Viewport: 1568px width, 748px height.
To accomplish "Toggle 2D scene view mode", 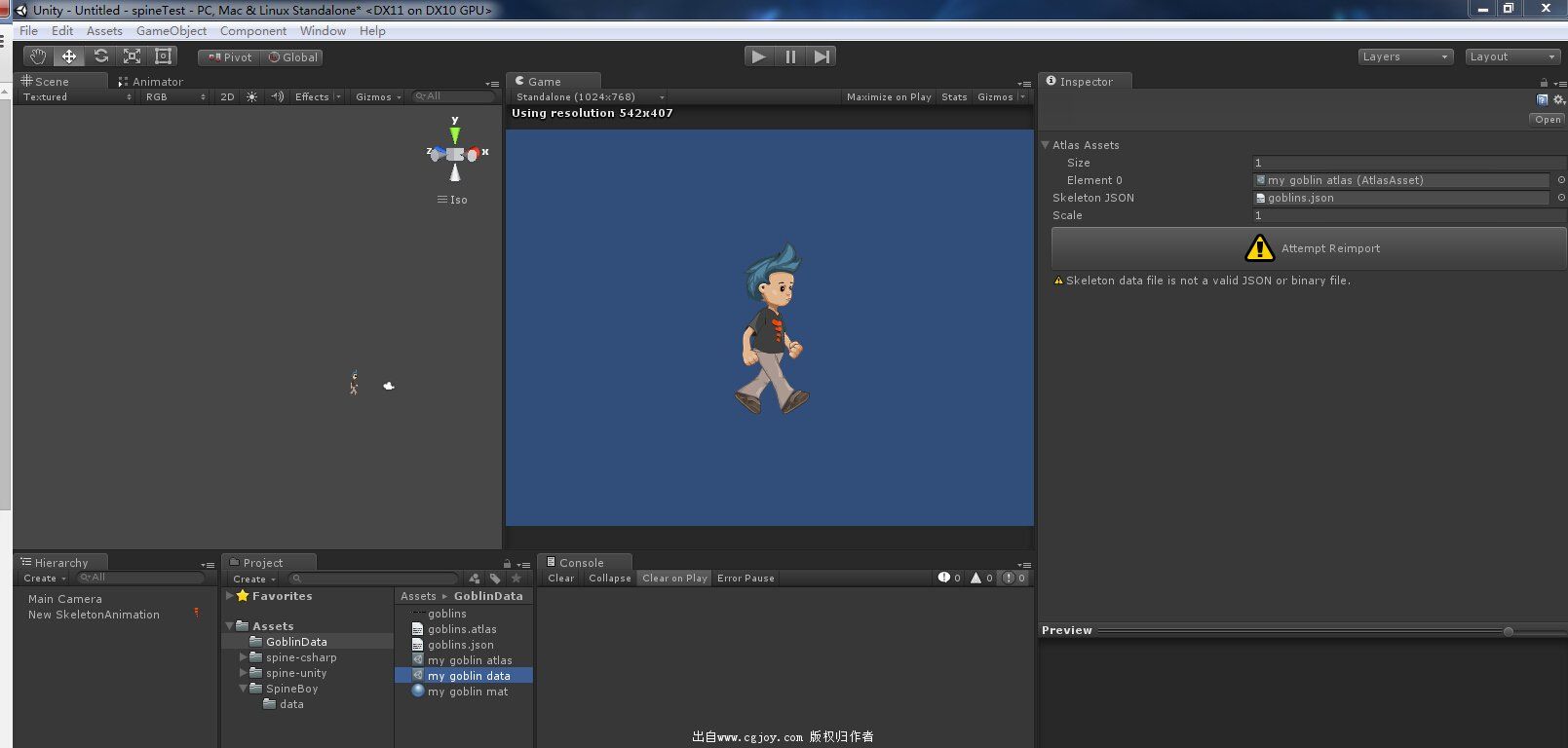I will coord(227,96).
